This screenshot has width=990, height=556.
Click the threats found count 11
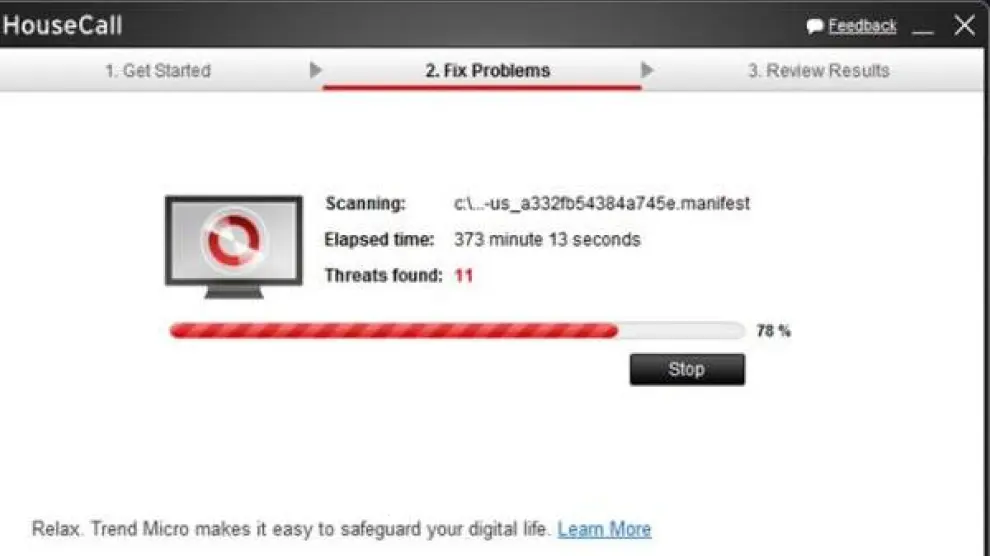click(x=464, y=276)
